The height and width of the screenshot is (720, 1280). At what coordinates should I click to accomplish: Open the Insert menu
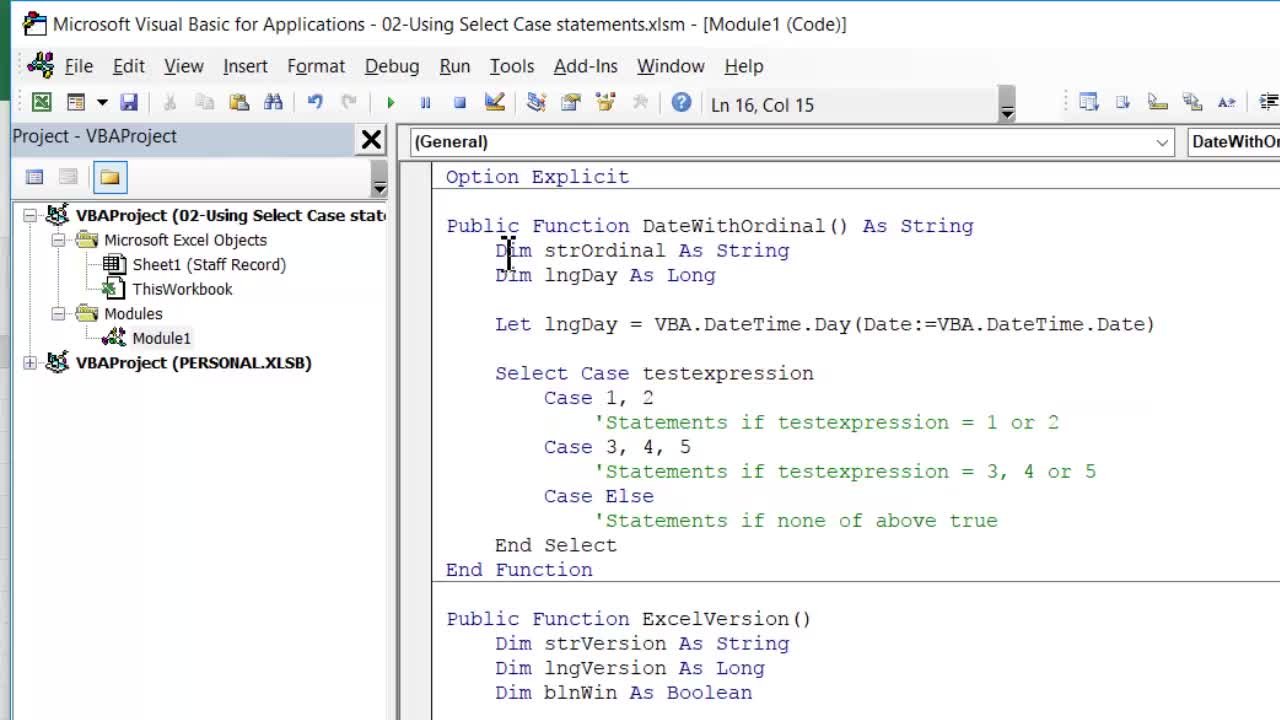pos(245,66)
